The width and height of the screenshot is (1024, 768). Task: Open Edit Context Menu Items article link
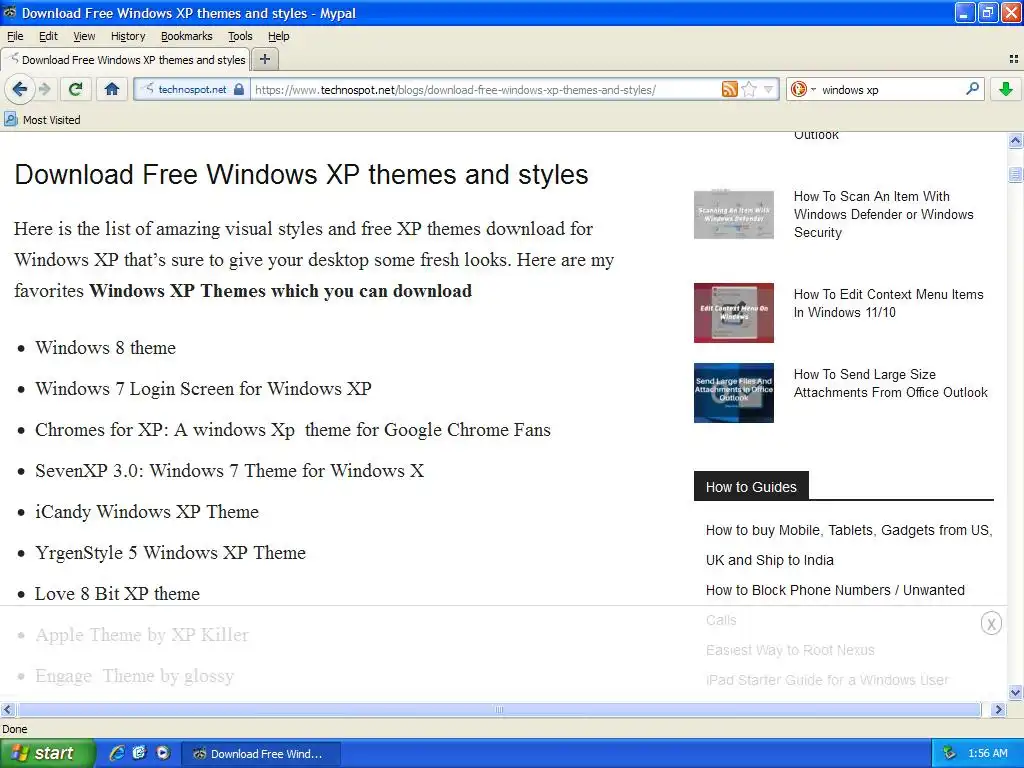[x=888, y=303]
